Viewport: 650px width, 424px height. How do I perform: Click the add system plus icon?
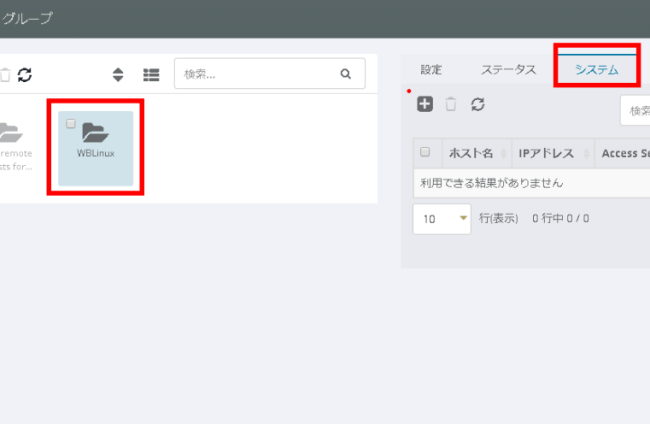(425, 104)
